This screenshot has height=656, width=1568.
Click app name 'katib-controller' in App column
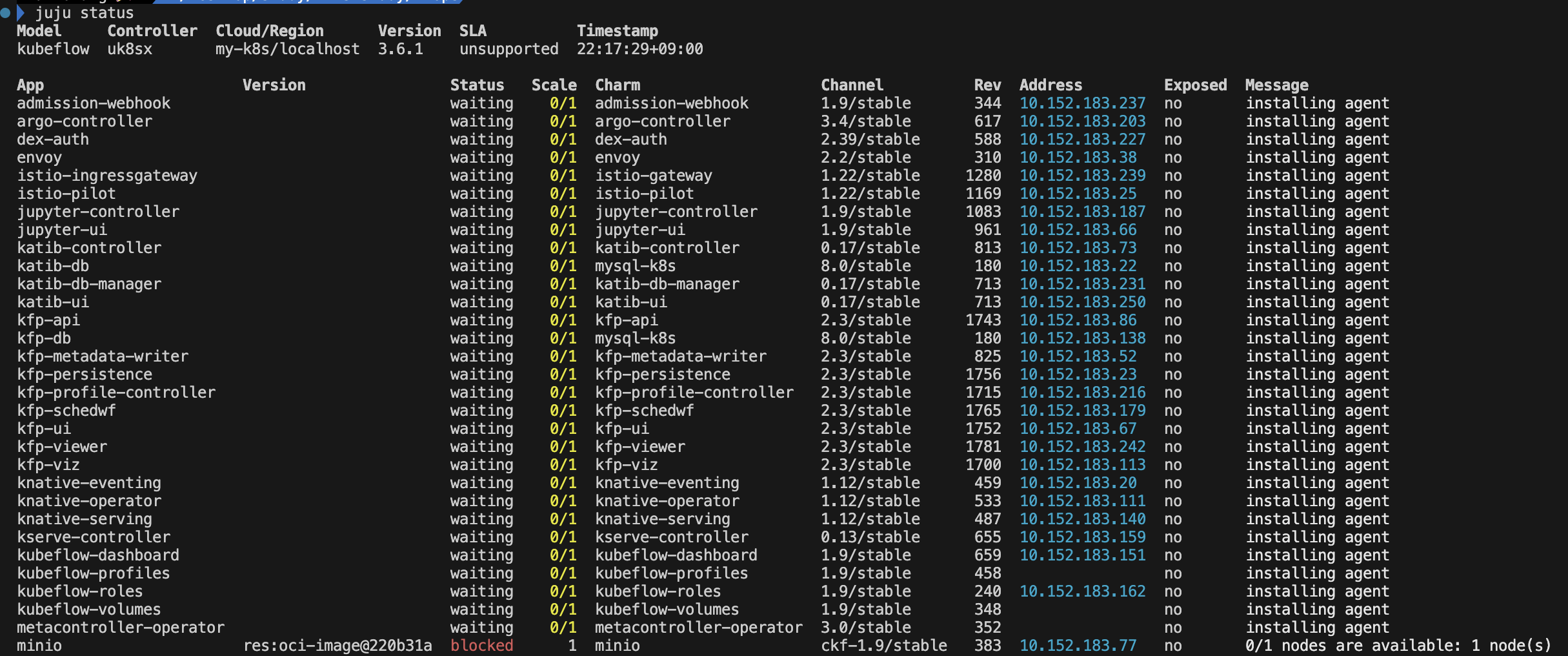(89, 248)
